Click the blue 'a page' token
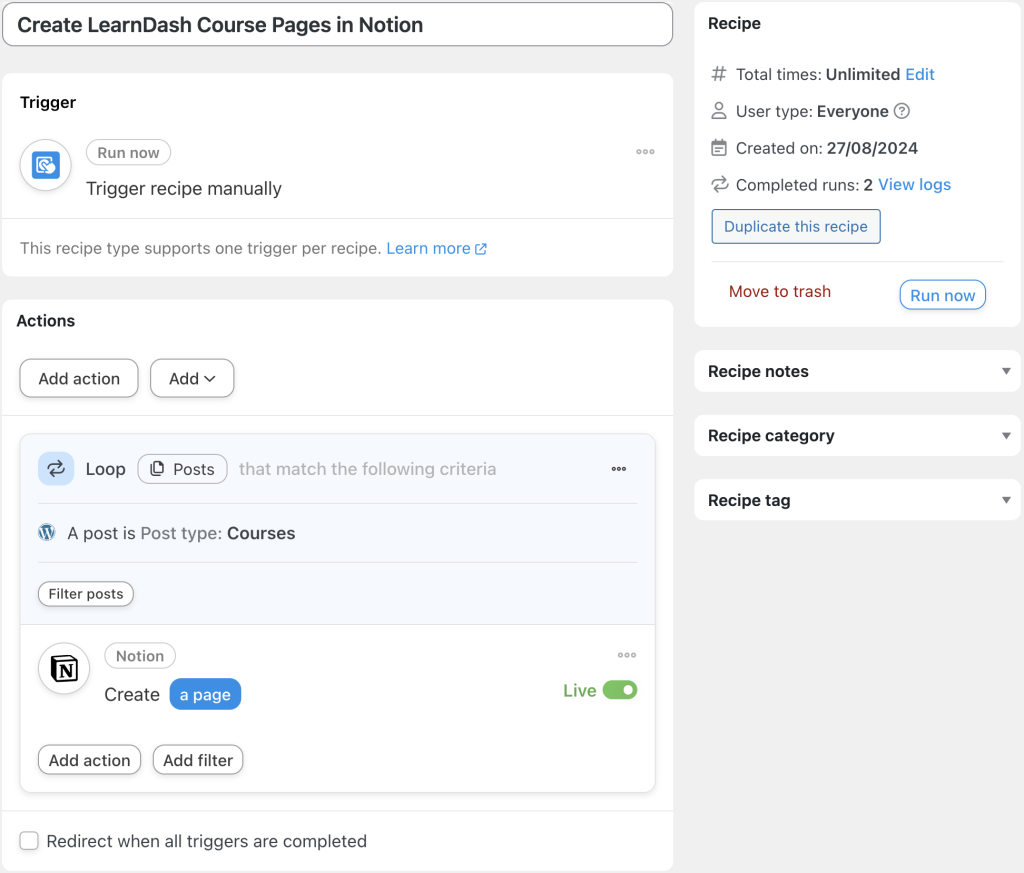The image size is (1024, 873). click(205, 695)
